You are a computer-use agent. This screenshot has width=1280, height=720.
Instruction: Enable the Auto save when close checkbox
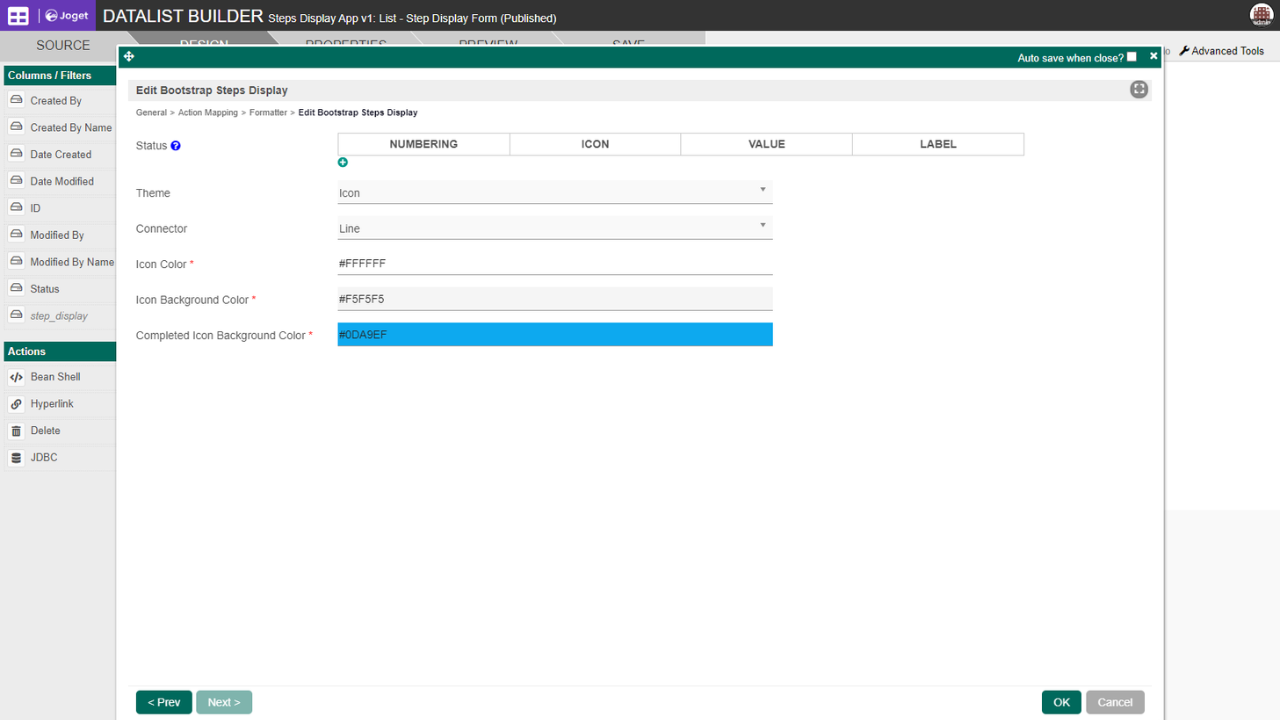1132,57
